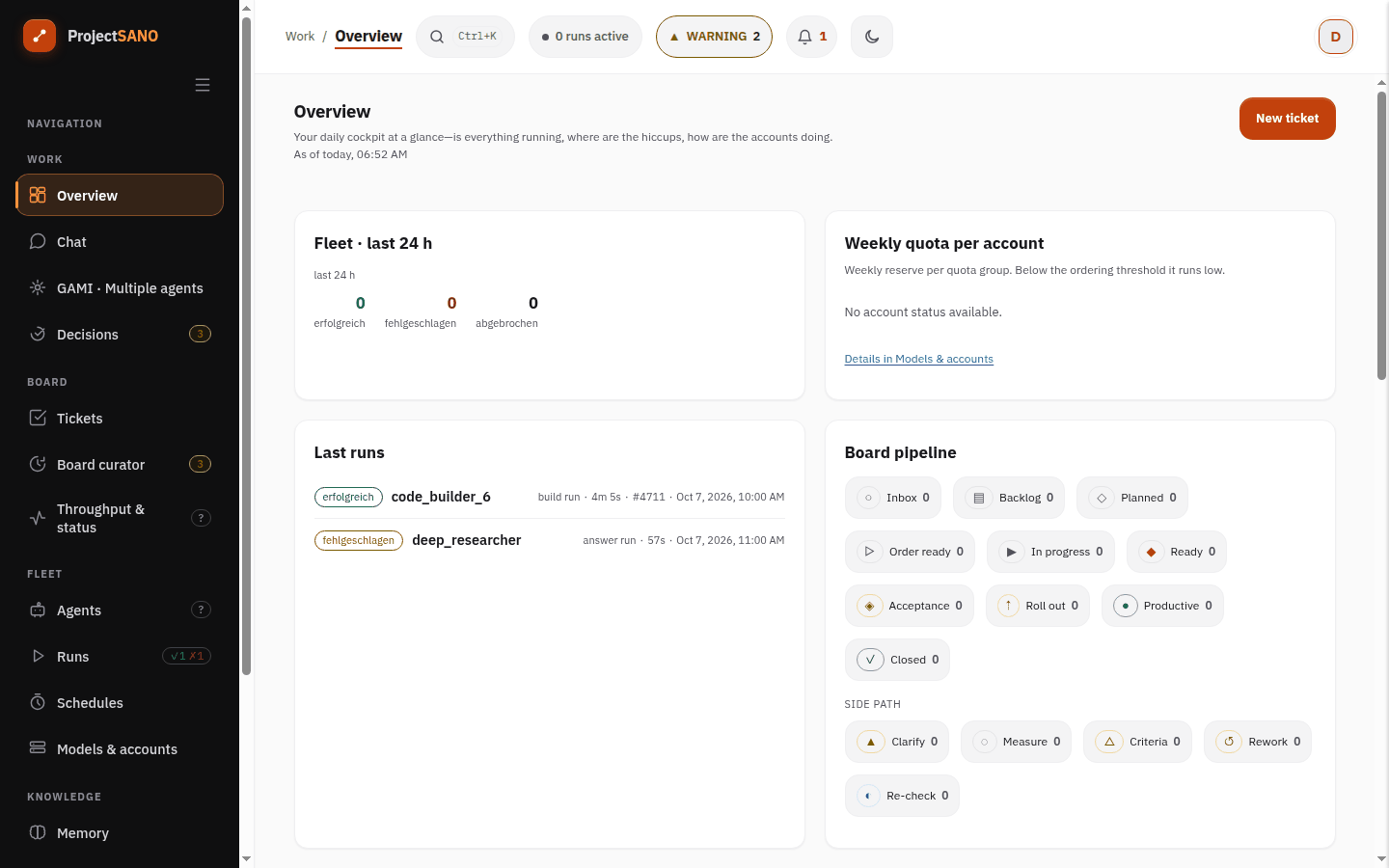Click the Board curator icon
1389x868 pixels.
pos(38,464)
